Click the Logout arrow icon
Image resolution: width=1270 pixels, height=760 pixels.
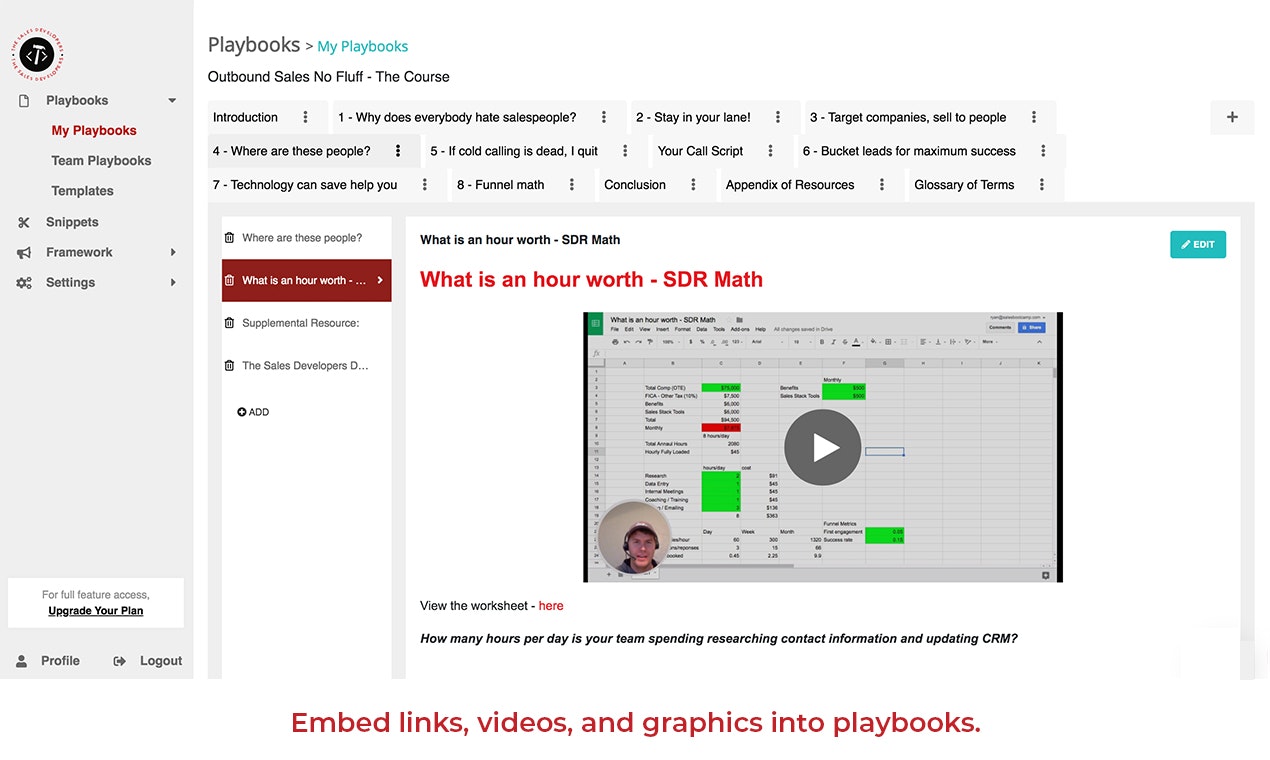120,661
